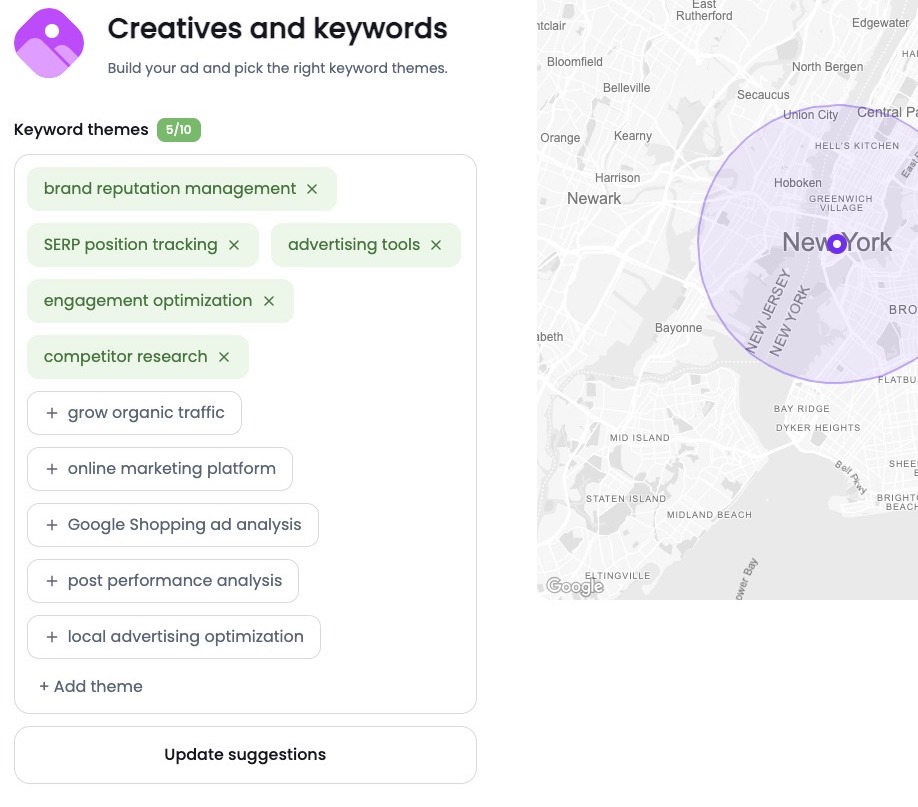Click Bayonne label on the map

tap(678, 328)
